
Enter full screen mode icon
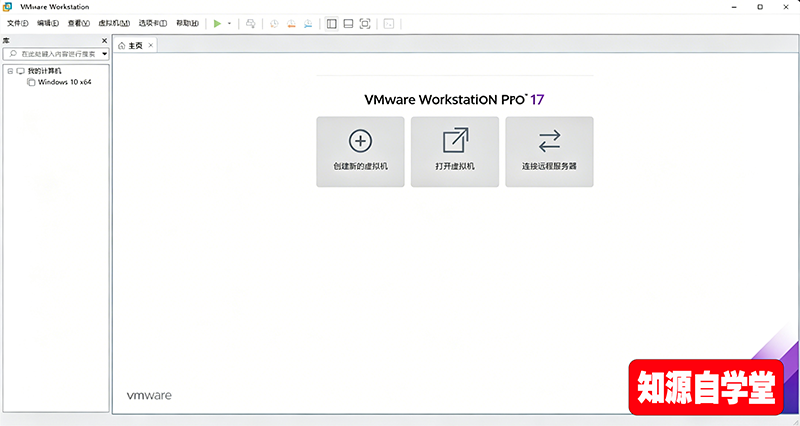coord(365,23)
